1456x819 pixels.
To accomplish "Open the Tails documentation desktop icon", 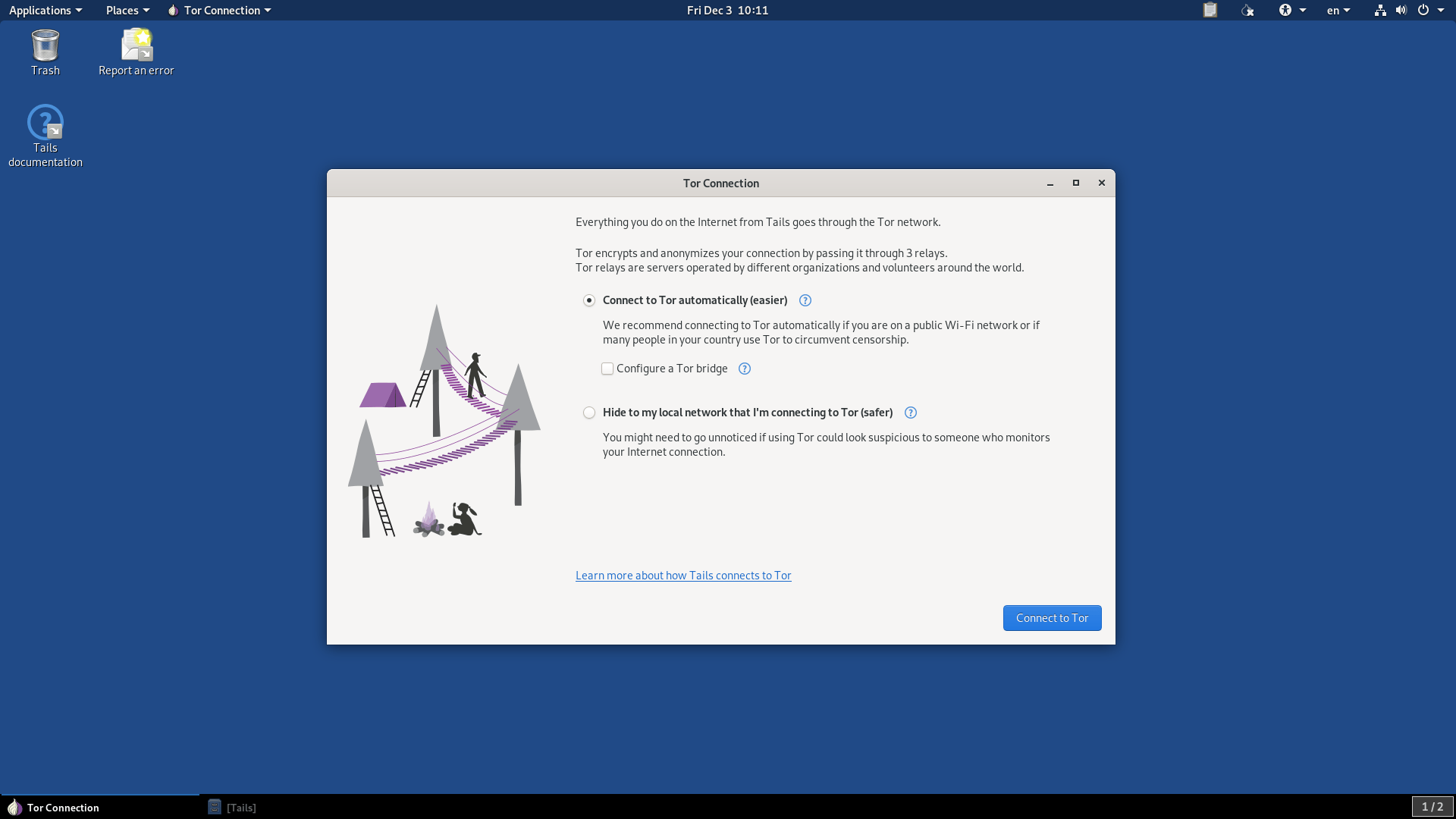I will pos(45,136).
